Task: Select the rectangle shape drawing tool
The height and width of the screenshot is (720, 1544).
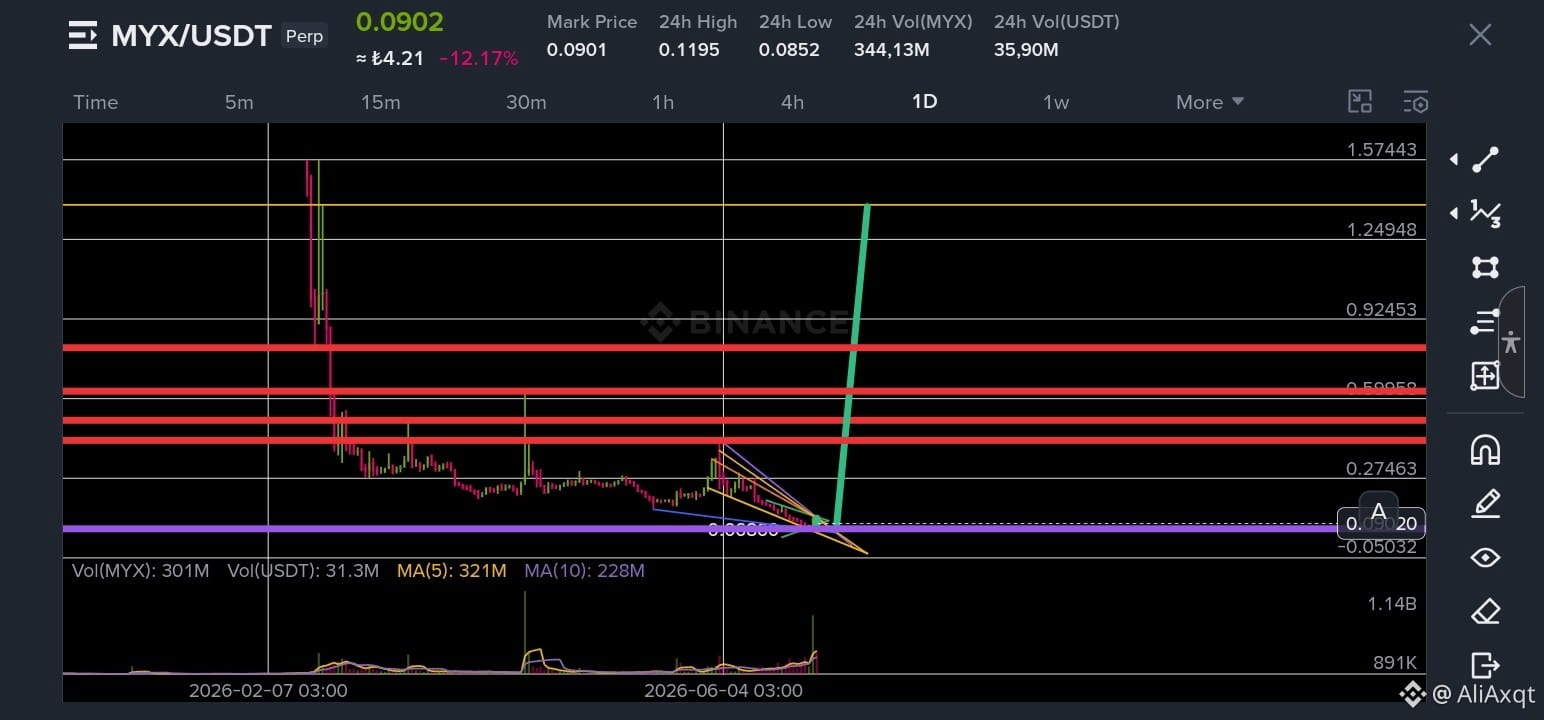Action: 1485,267
